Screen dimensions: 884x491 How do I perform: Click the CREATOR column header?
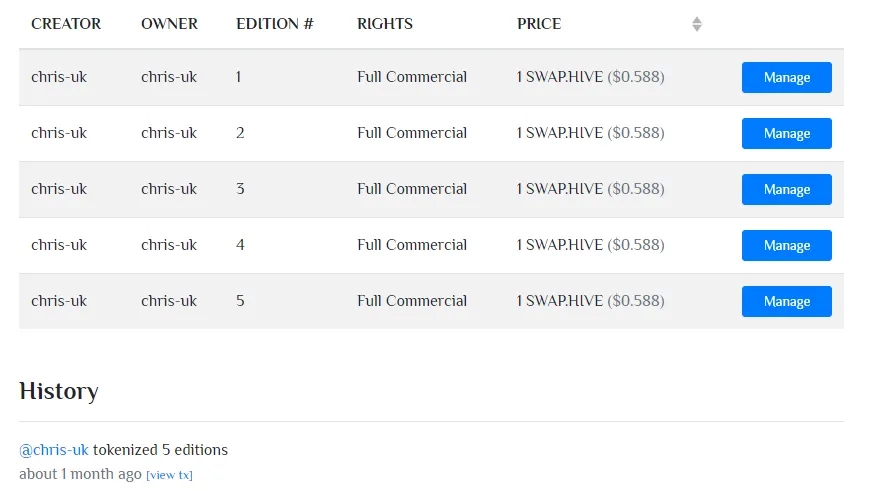coord(66,24)
